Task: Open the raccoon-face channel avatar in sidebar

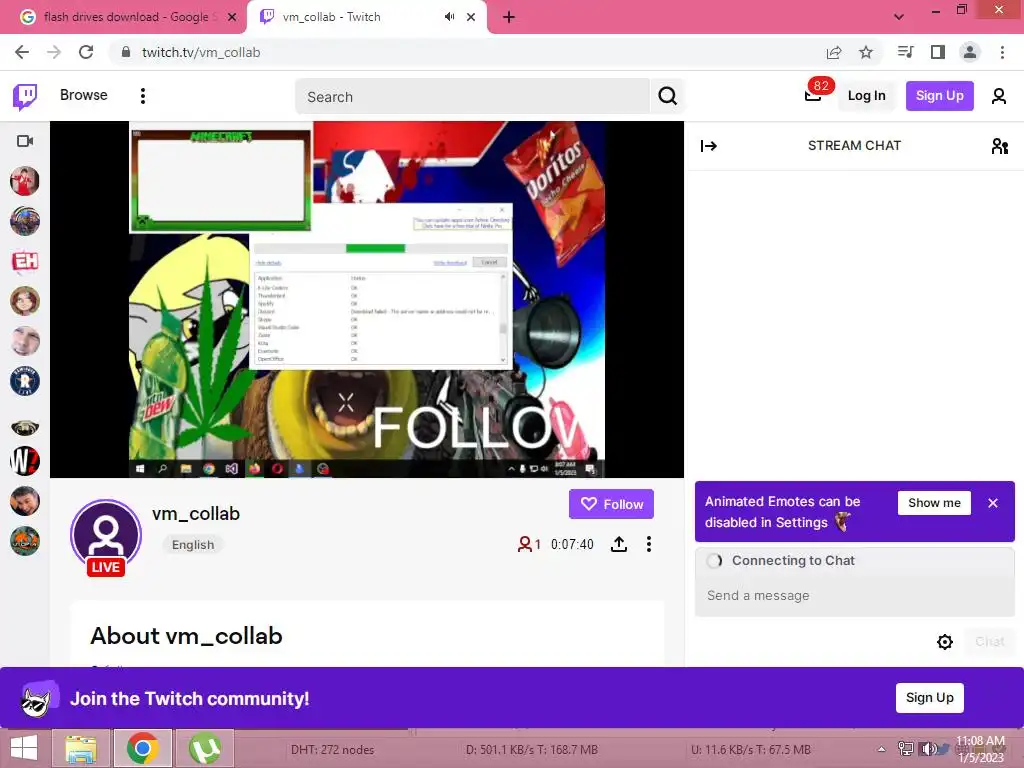Action: coord(25,428)
